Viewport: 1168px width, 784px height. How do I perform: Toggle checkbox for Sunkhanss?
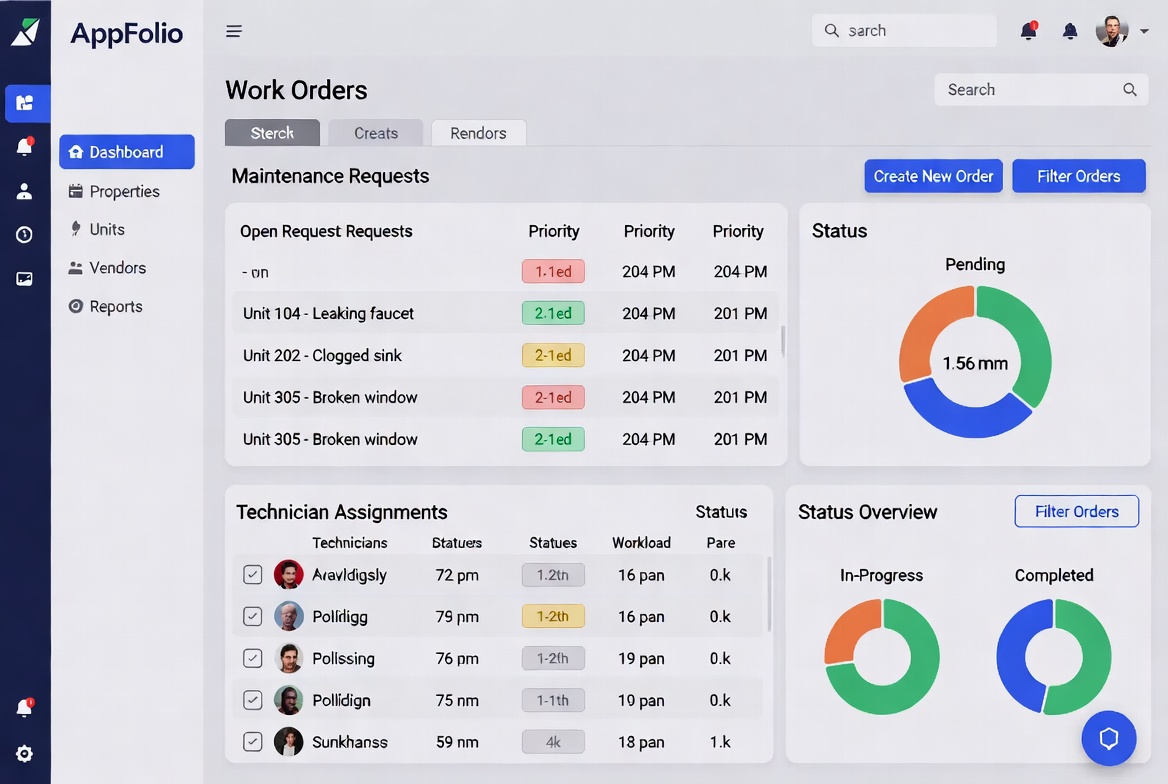253,742
